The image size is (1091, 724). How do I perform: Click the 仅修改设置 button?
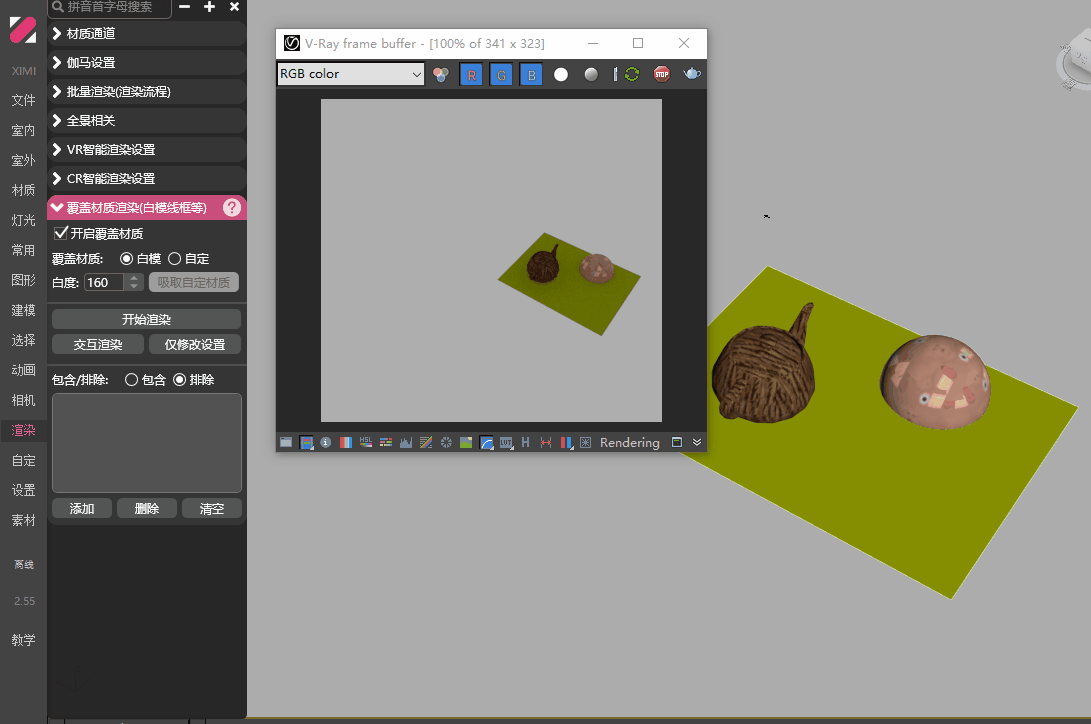(195, 344)
